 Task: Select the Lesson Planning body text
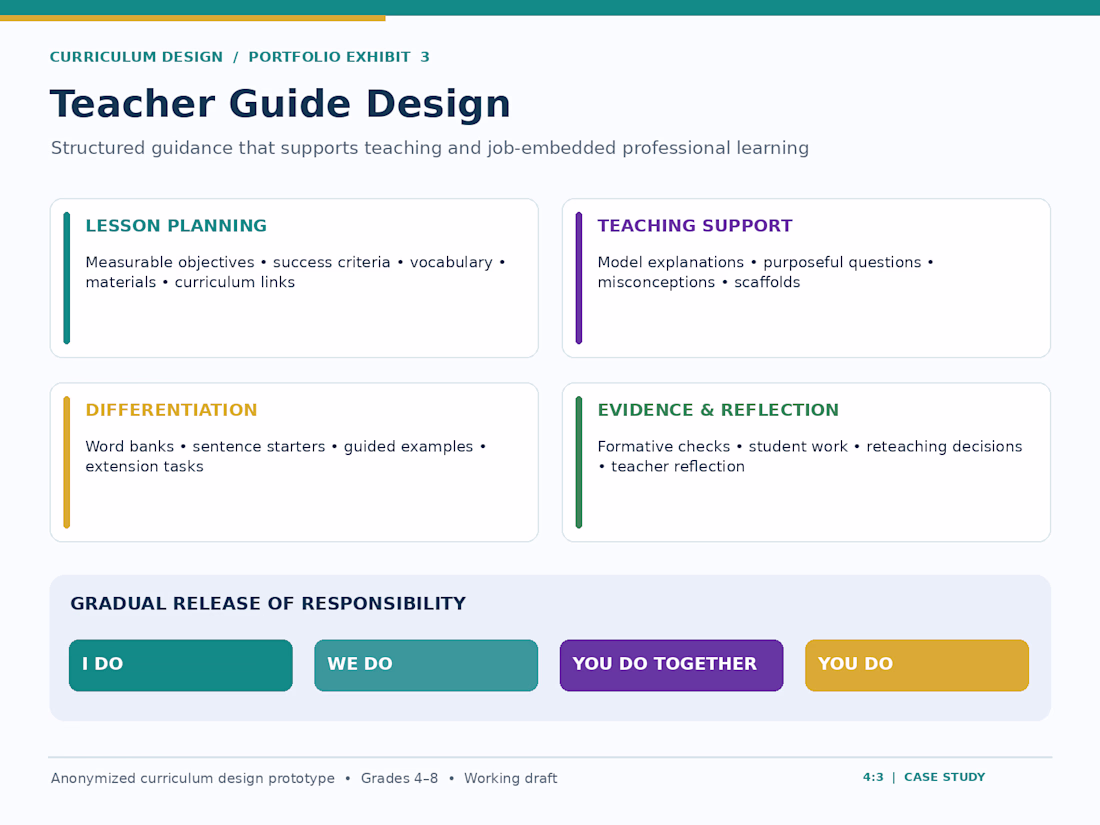[295, 272]
